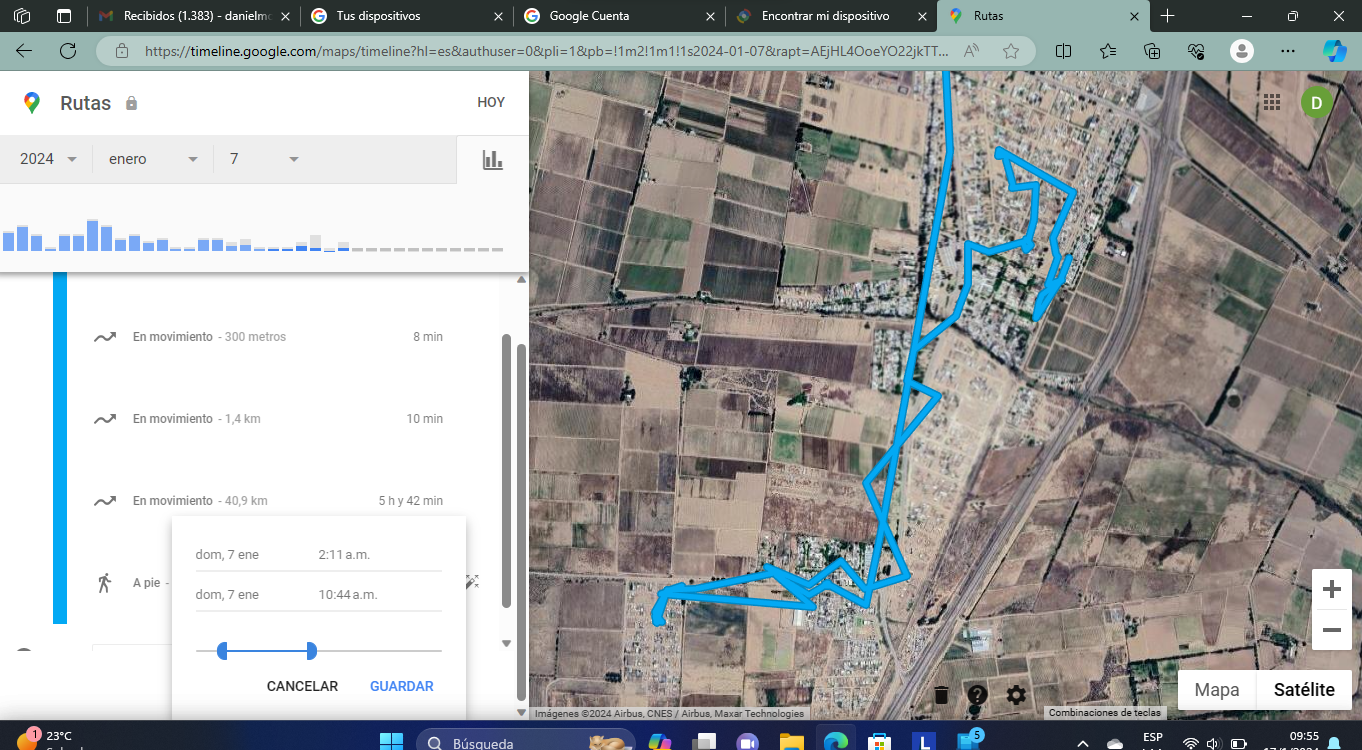Go back in the browser
The height and width of the screenshot is (750, 1362).
[x=24, y=51]
